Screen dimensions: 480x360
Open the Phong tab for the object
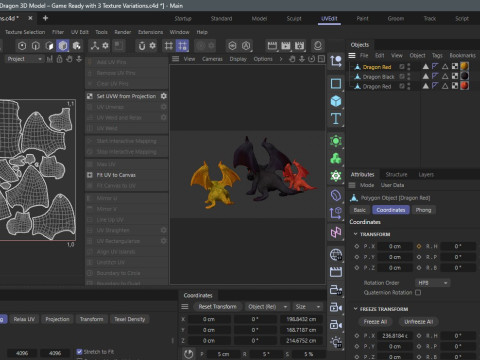[x=423, y=210]
